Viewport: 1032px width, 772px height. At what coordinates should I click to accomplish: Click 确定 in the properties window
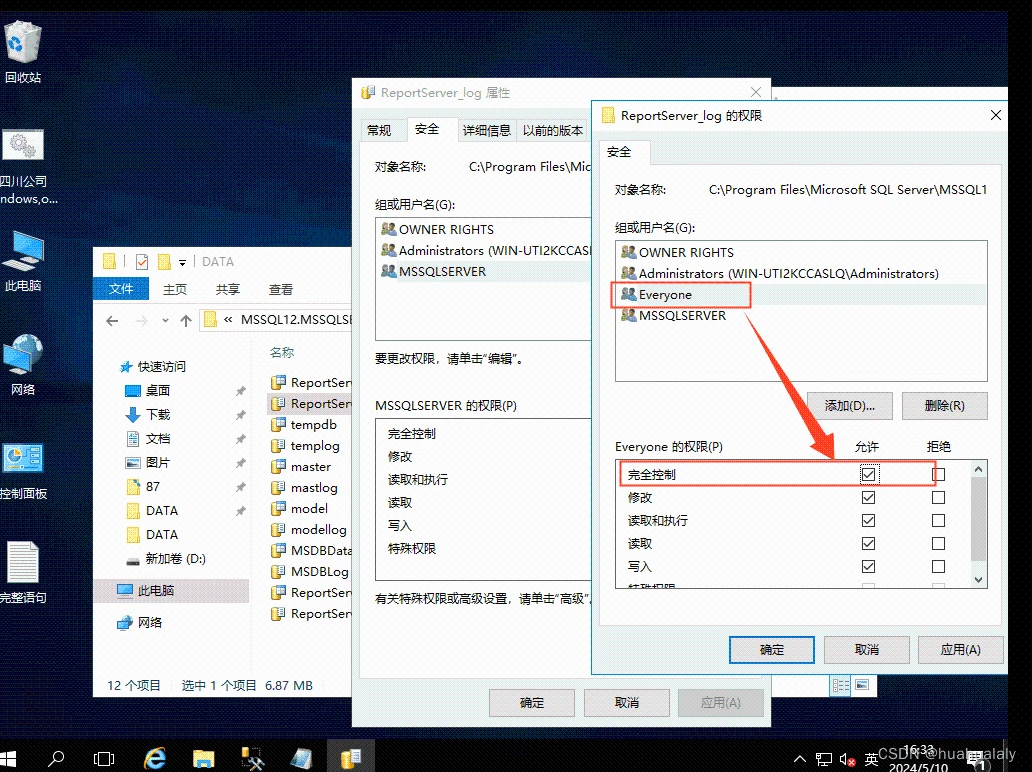[x=532, y=703]
